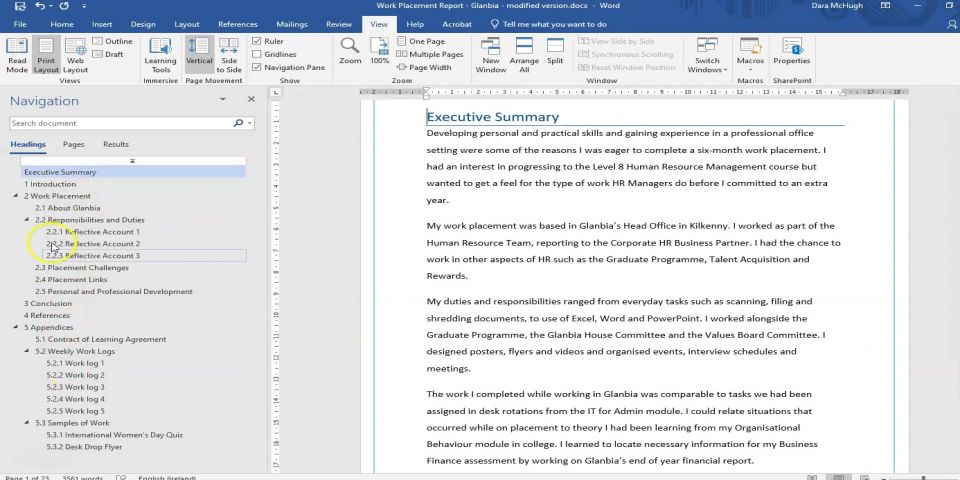This screenshot has height=480, width=960.
Task: Open Ribbon Display Options in title bar
Action: pyautogui.click(x=885, y=6)
